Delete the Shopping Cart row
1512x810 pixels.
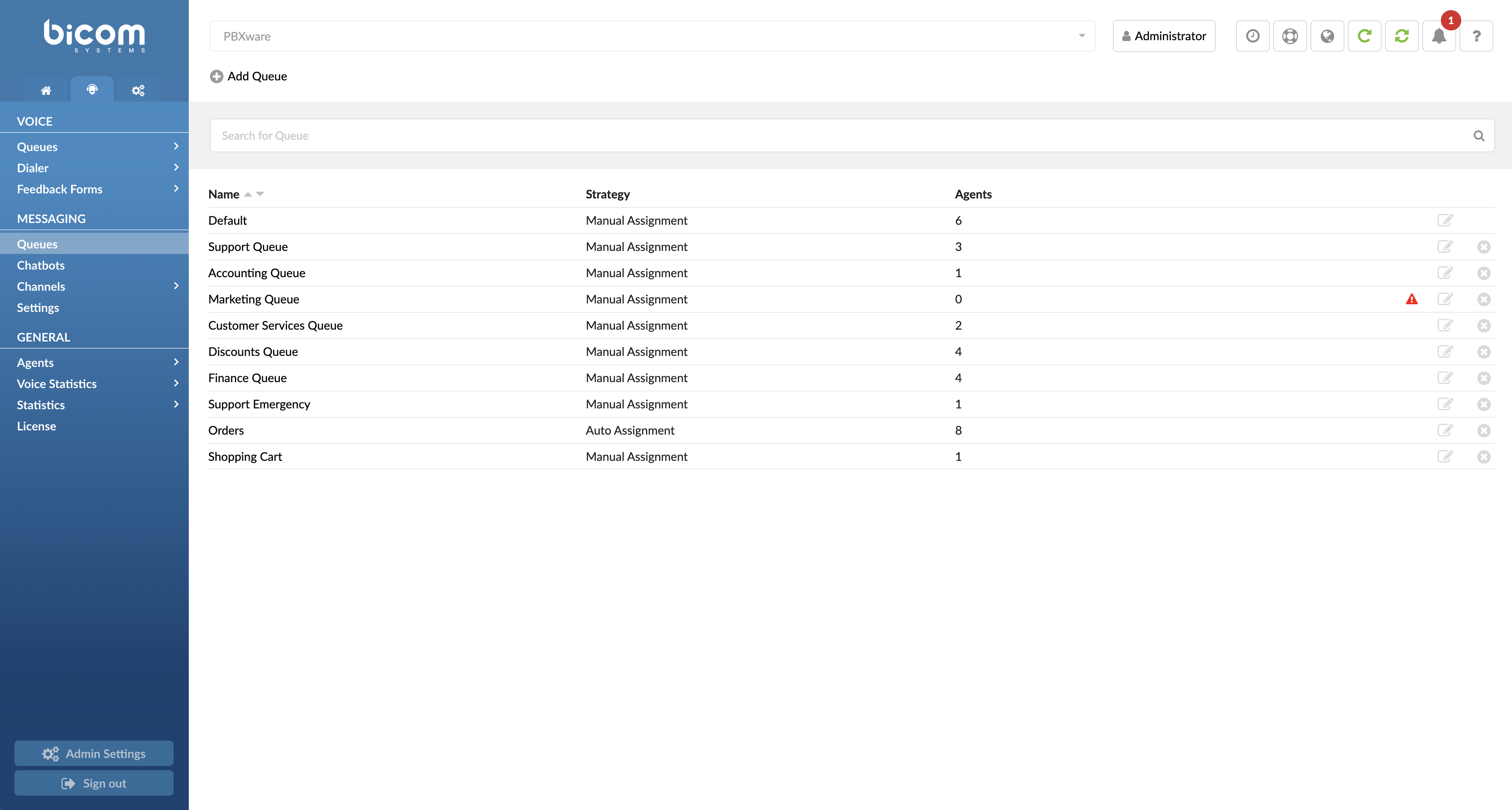pyautogui.click(x=1484, y=457)
